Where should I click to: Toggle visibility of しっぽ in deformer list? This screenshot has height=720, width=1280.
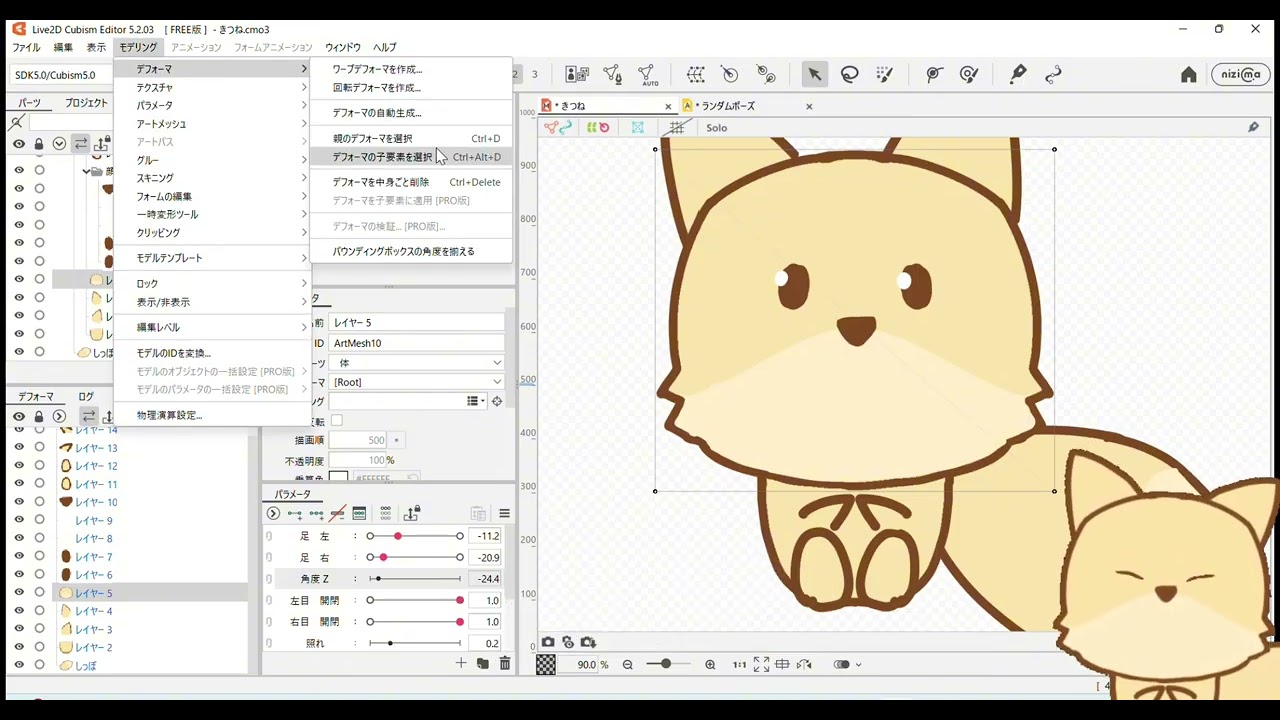(x=19, y=665)
